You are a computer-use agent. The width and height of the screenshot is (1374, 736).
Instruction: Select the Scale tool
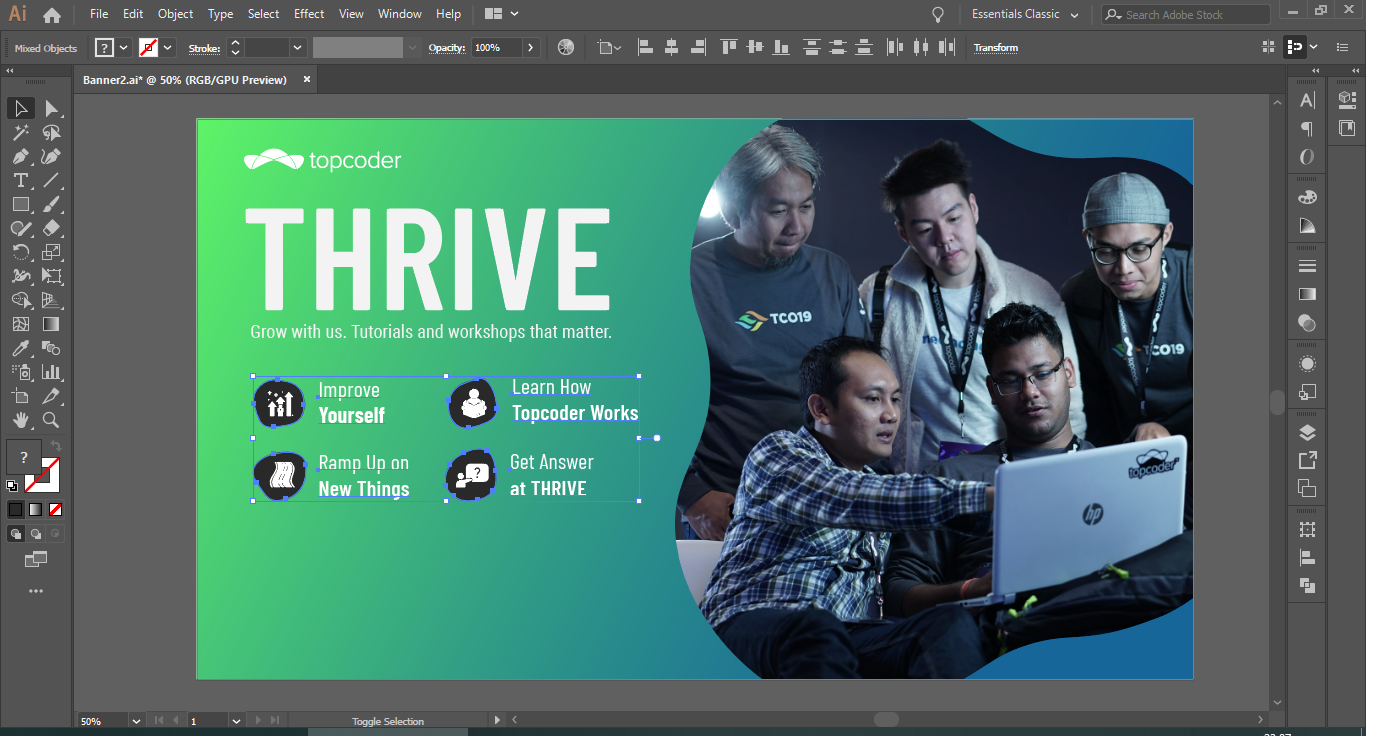pos(52,252)
